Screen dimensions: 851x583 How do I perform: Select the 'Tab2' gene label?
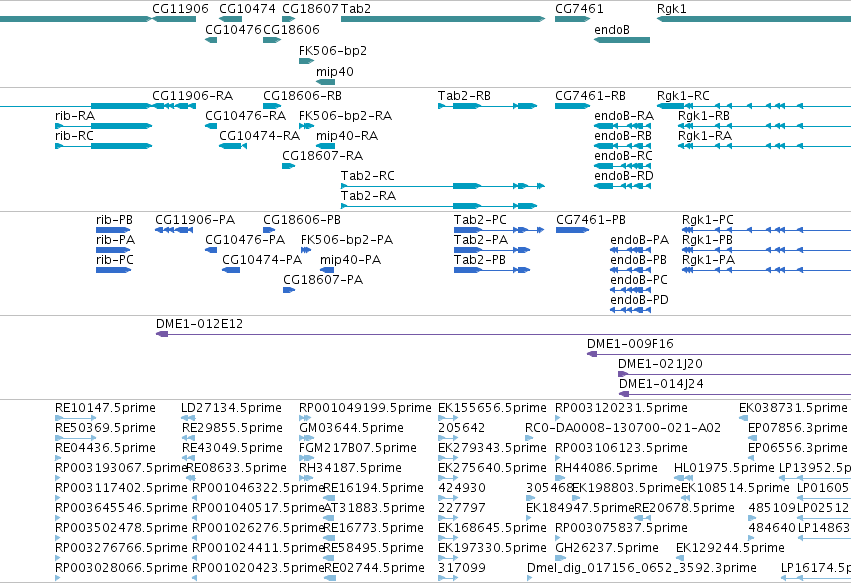pos(356,9)
